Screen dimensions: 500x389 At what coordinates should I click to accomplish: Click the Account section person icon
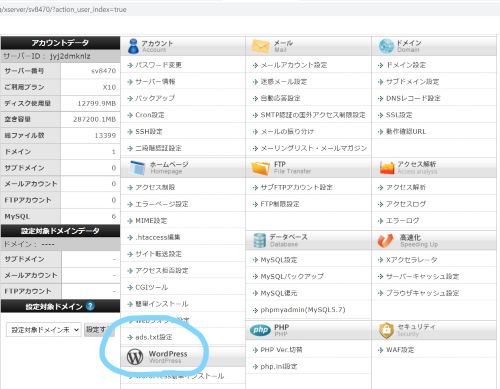[x=133, y=46]
